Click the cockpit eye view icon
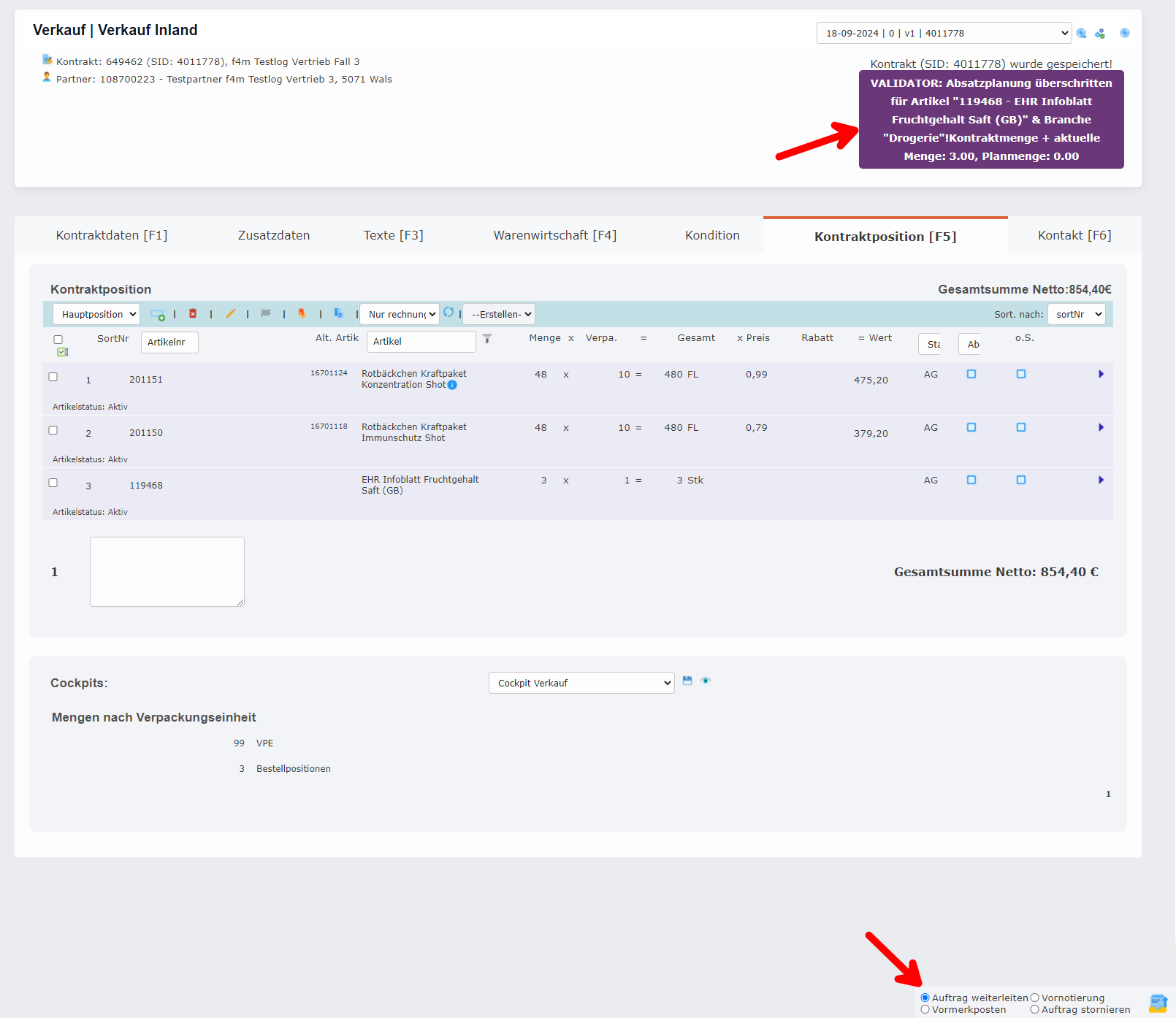 [x=706, y=681]
